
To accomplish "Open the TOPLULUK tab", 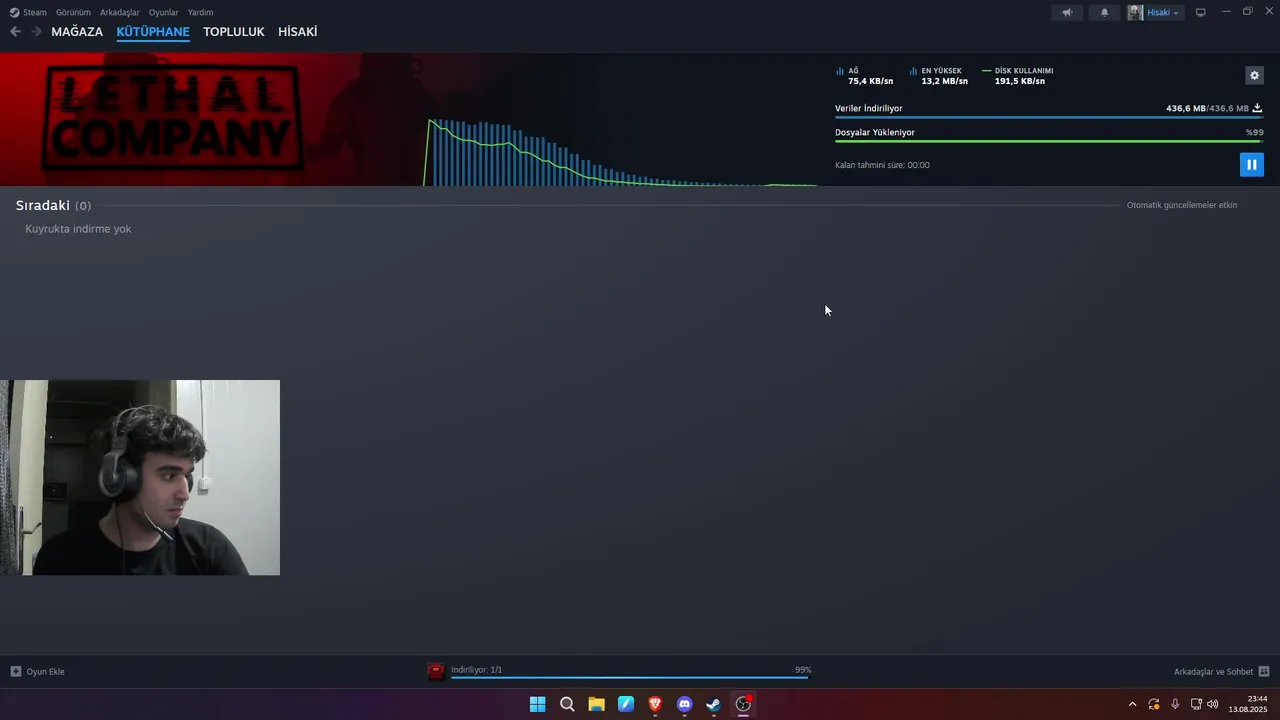I will click(x=233, y=32).
